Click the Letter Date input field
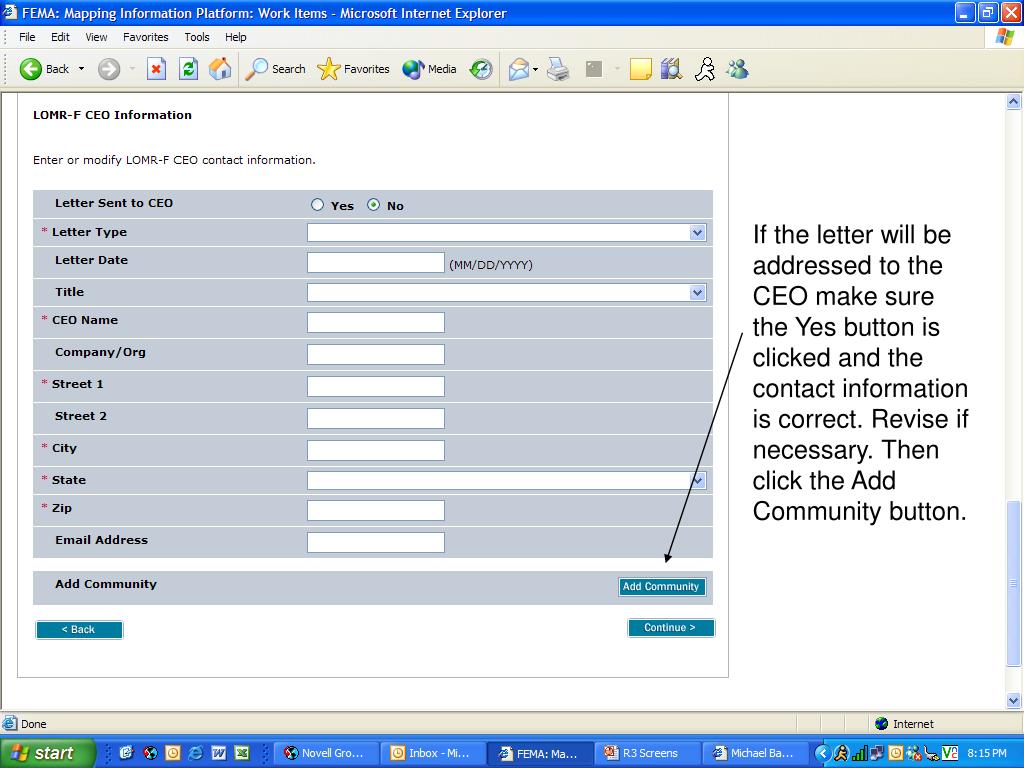Image resolution: width=1024 pixels, height=768 pixels. tap(376, 263)
